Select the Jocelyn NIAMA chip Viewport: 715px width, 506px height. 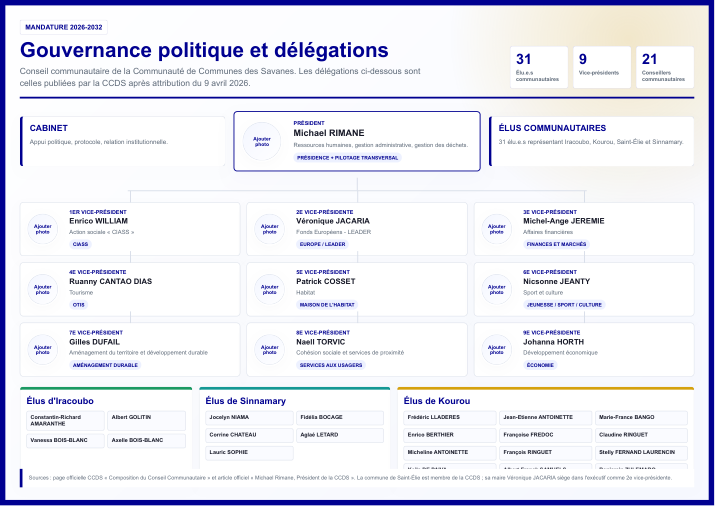249,418
